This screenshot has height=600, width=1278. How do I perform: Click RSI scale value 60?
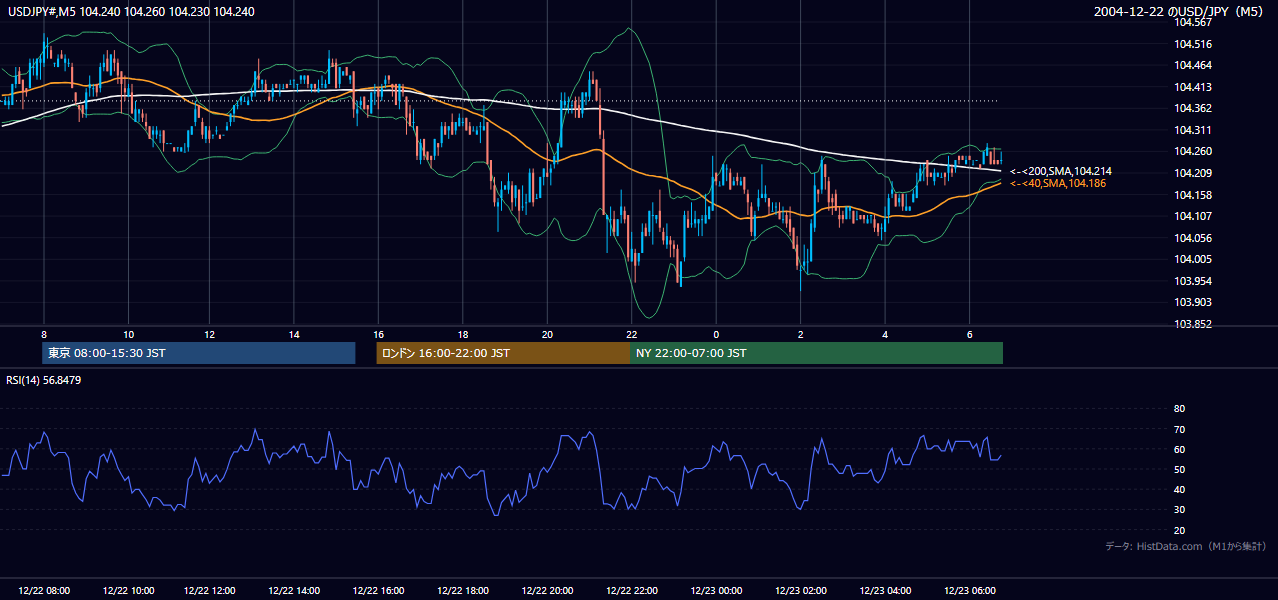point(1179,449)
